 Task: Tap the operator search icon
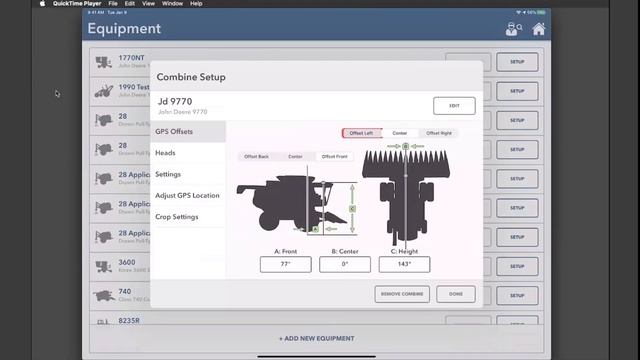coord(514,29)
